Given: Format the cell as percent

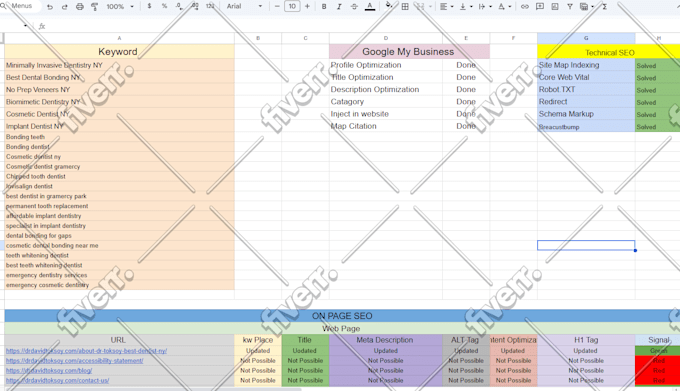Looking at the screenshot, I should 164,6.
